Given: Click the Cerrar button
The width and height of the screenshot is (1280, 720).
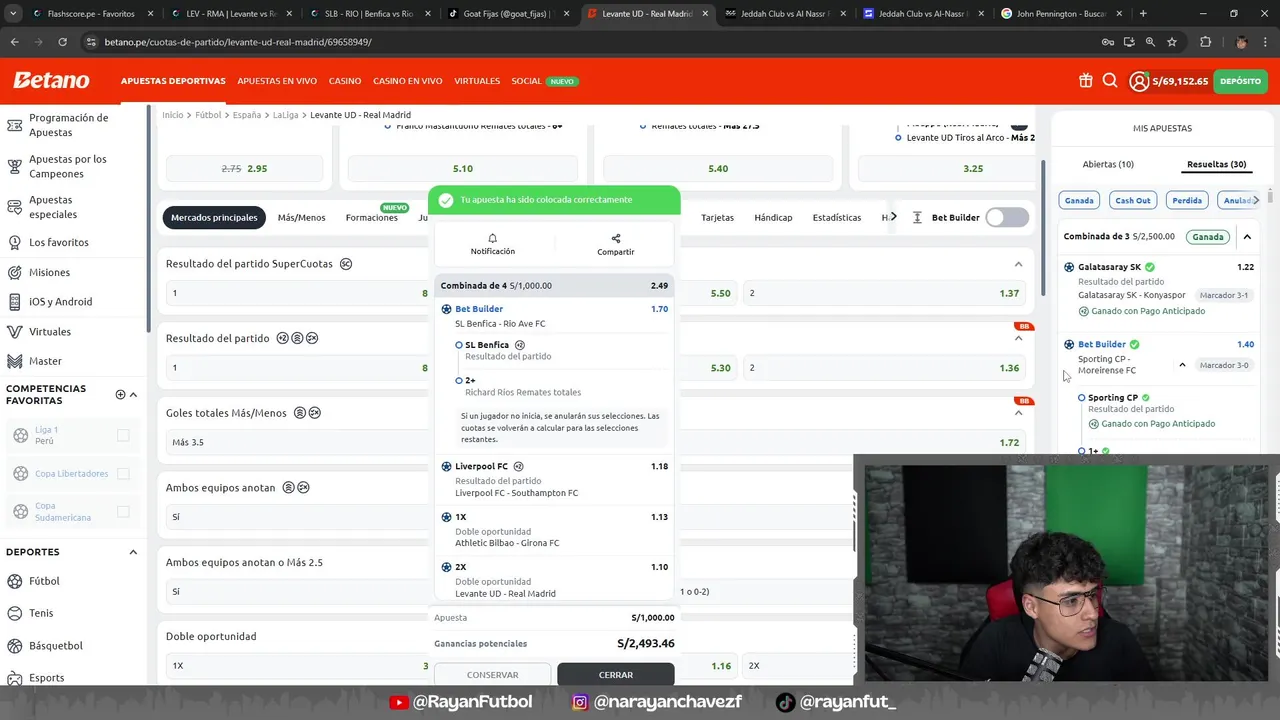Looking at the screenshot, I should pyautogui.click(x=616, y=675).
